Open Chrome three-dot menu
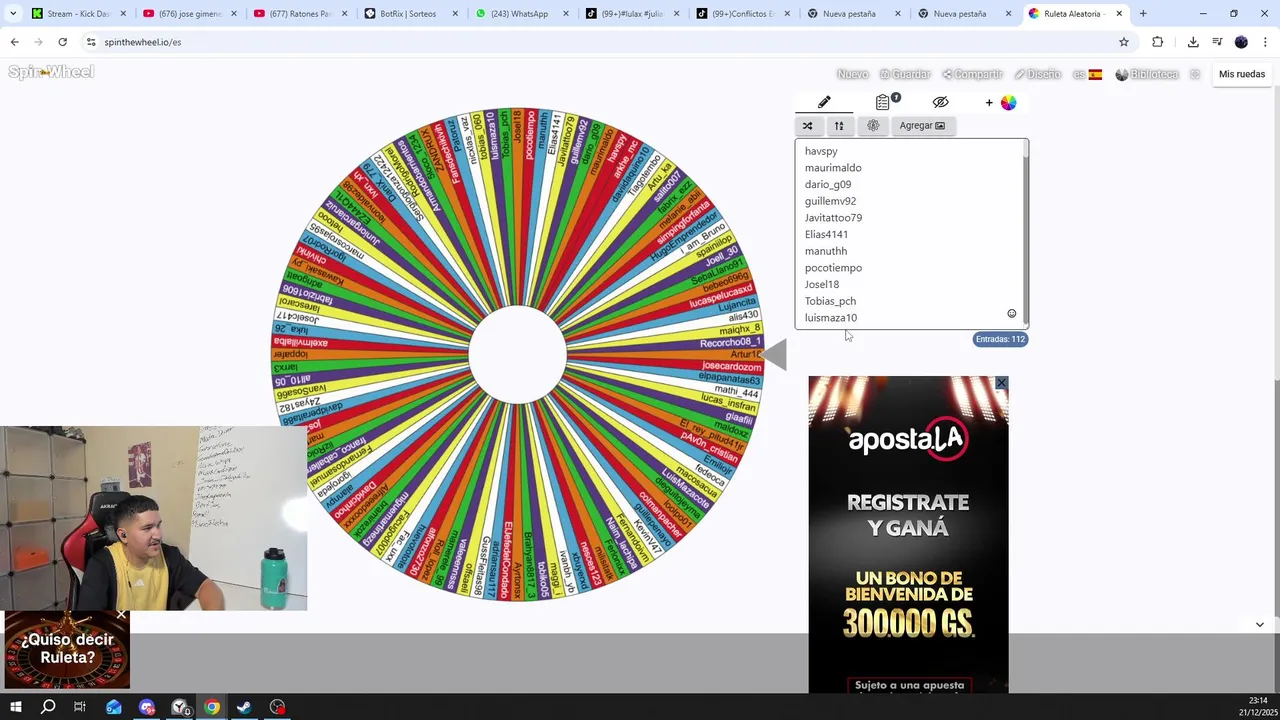Image resolution: width=1280 pixels, height=720 pixels. [x=1265, y=42]
